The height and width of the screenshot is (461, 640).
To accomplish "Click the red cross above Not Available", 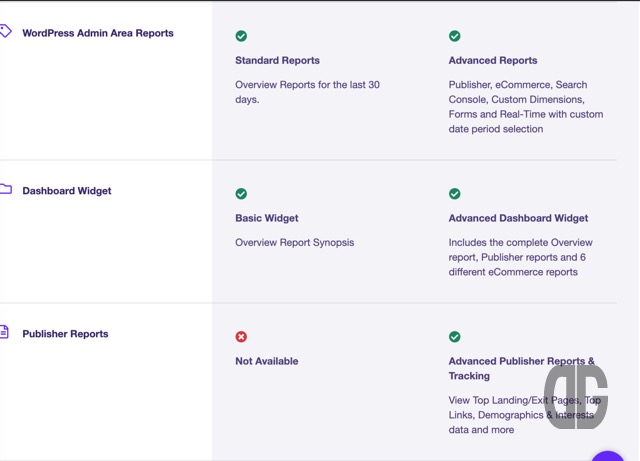I will pos(241,337).
